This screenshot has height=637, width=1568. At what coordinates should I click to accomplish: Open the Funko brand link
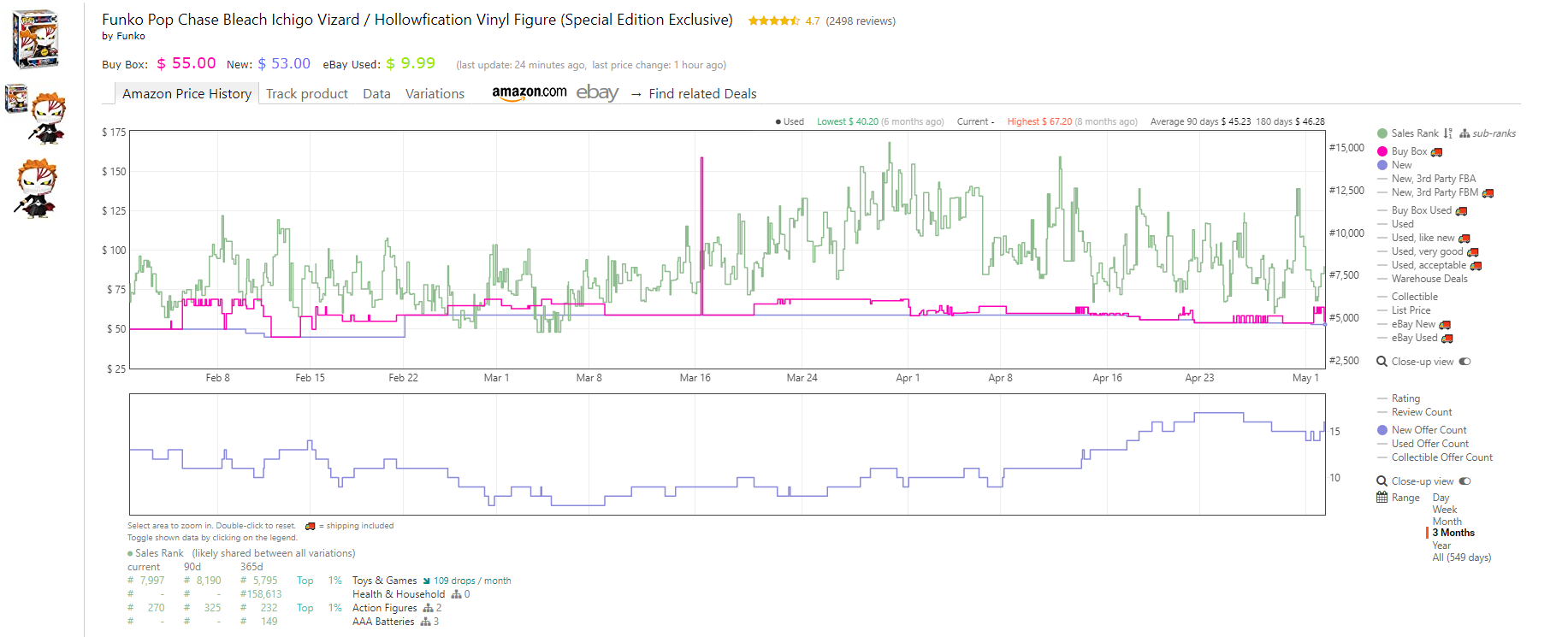point(131,36)
